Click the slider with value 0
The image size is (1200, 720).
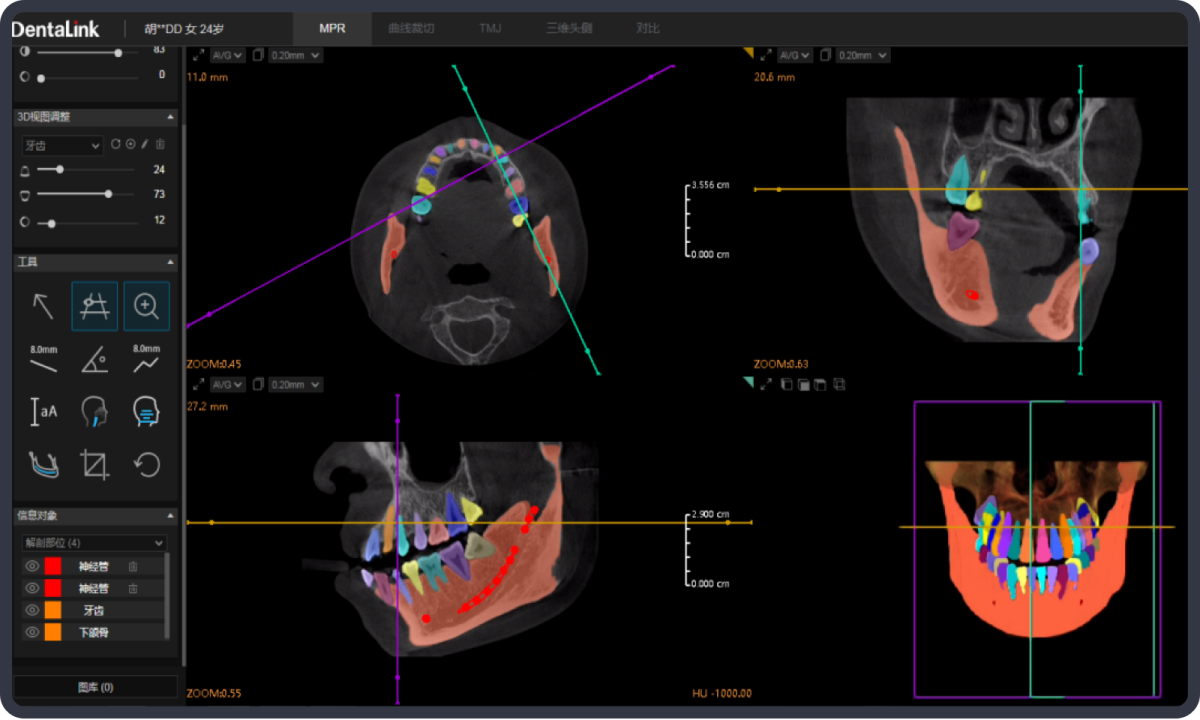87,76
